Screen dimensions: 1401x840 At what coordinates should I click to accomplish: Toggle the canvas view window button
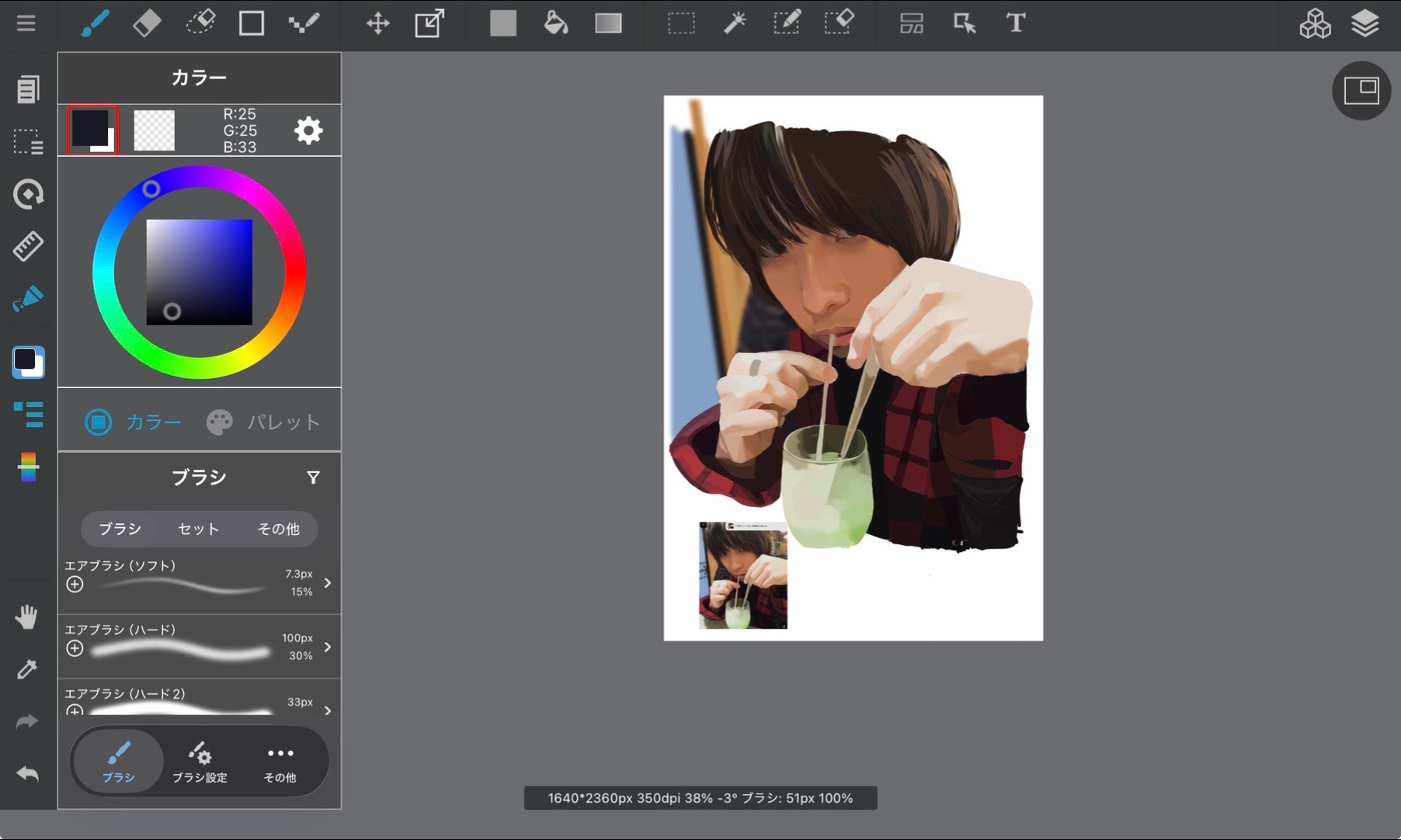[1361, 91]
